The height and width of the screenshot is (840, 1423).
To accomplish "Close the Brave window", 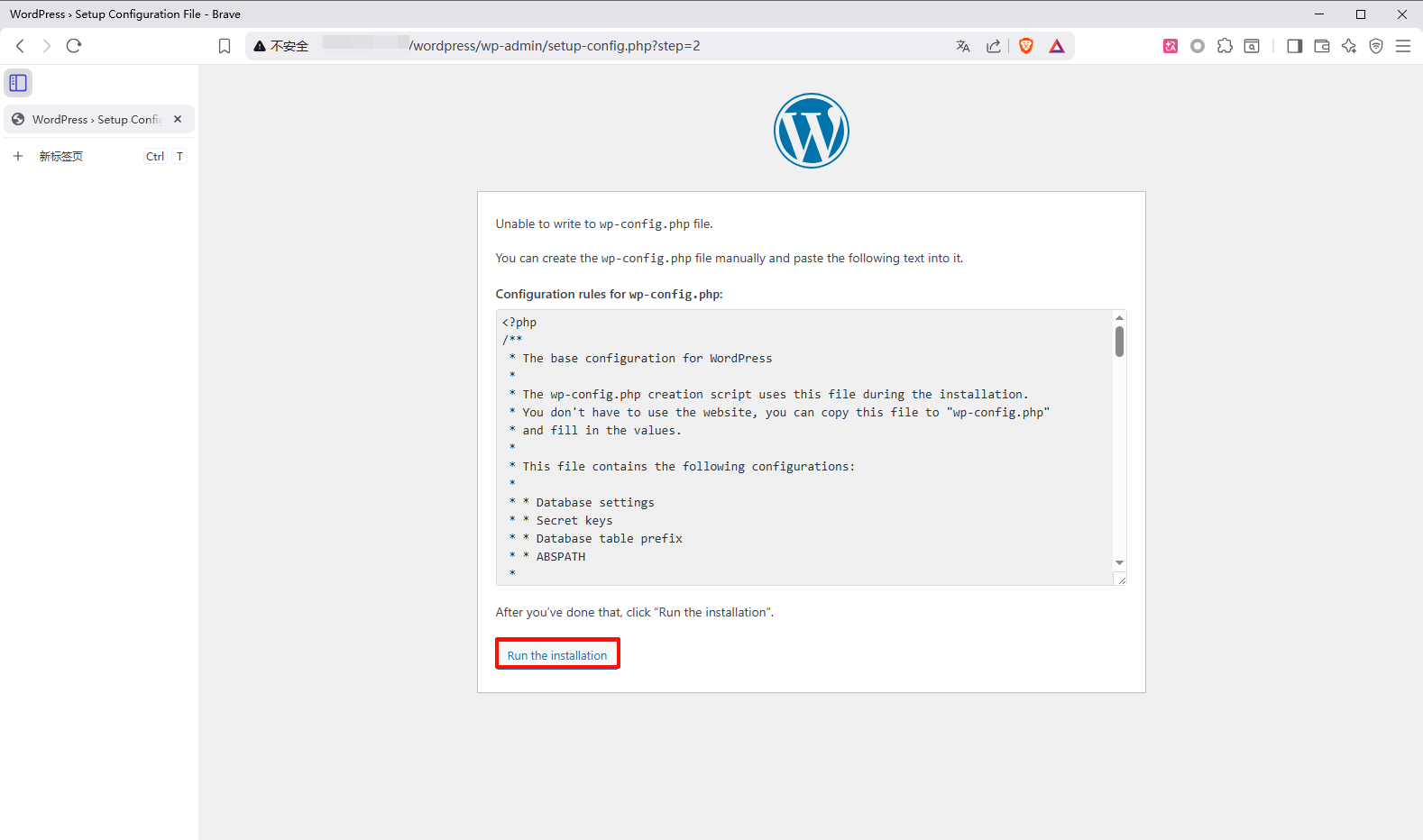I will click(1402, 14).
